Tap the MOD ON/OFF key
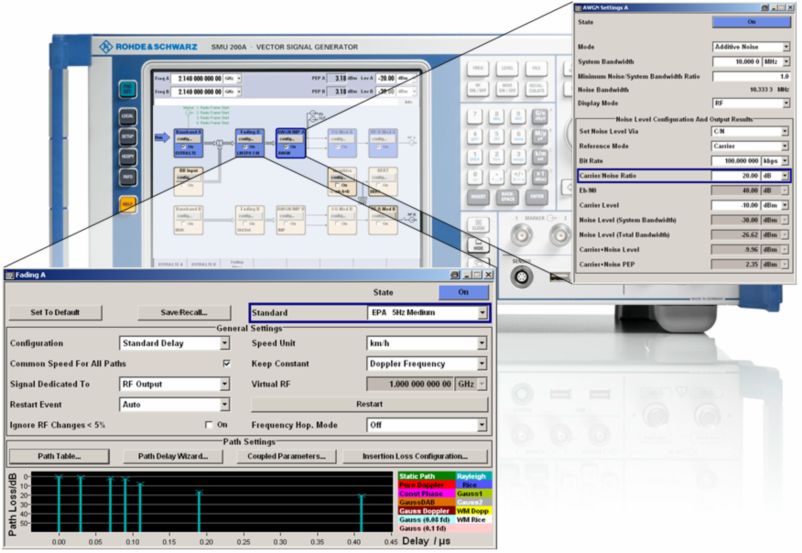This screenshot has height=553, width=802. pos(506,88)
